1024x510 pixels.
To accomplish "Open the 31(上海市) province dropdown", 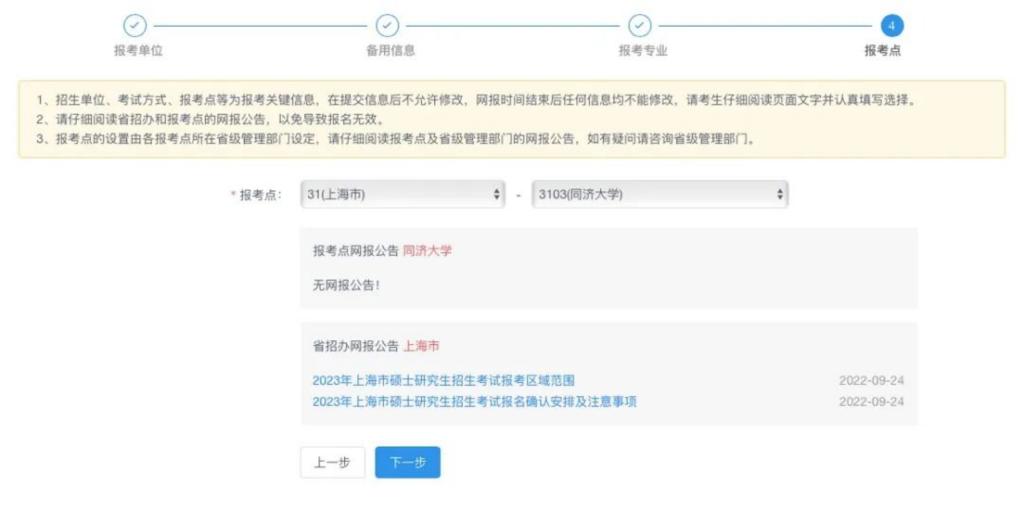I will [402, 194].
